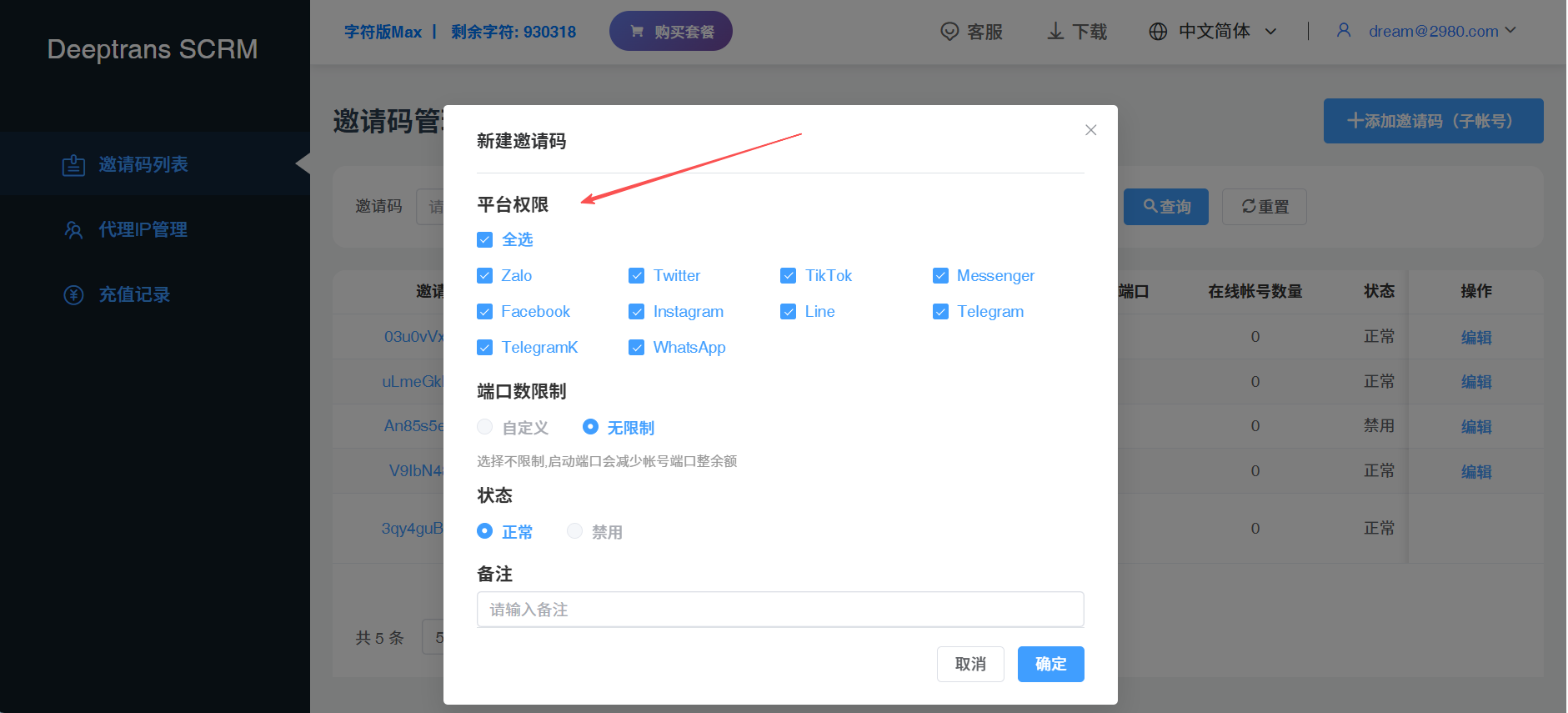Click the 状态 column header
This screenshot has height=713, width=1568.
1379,291
